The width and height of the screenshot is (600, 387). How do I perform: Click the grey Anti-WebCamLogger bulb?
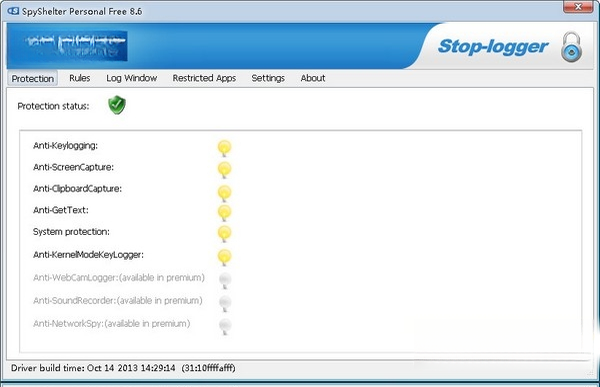click(x=225, y=280)
